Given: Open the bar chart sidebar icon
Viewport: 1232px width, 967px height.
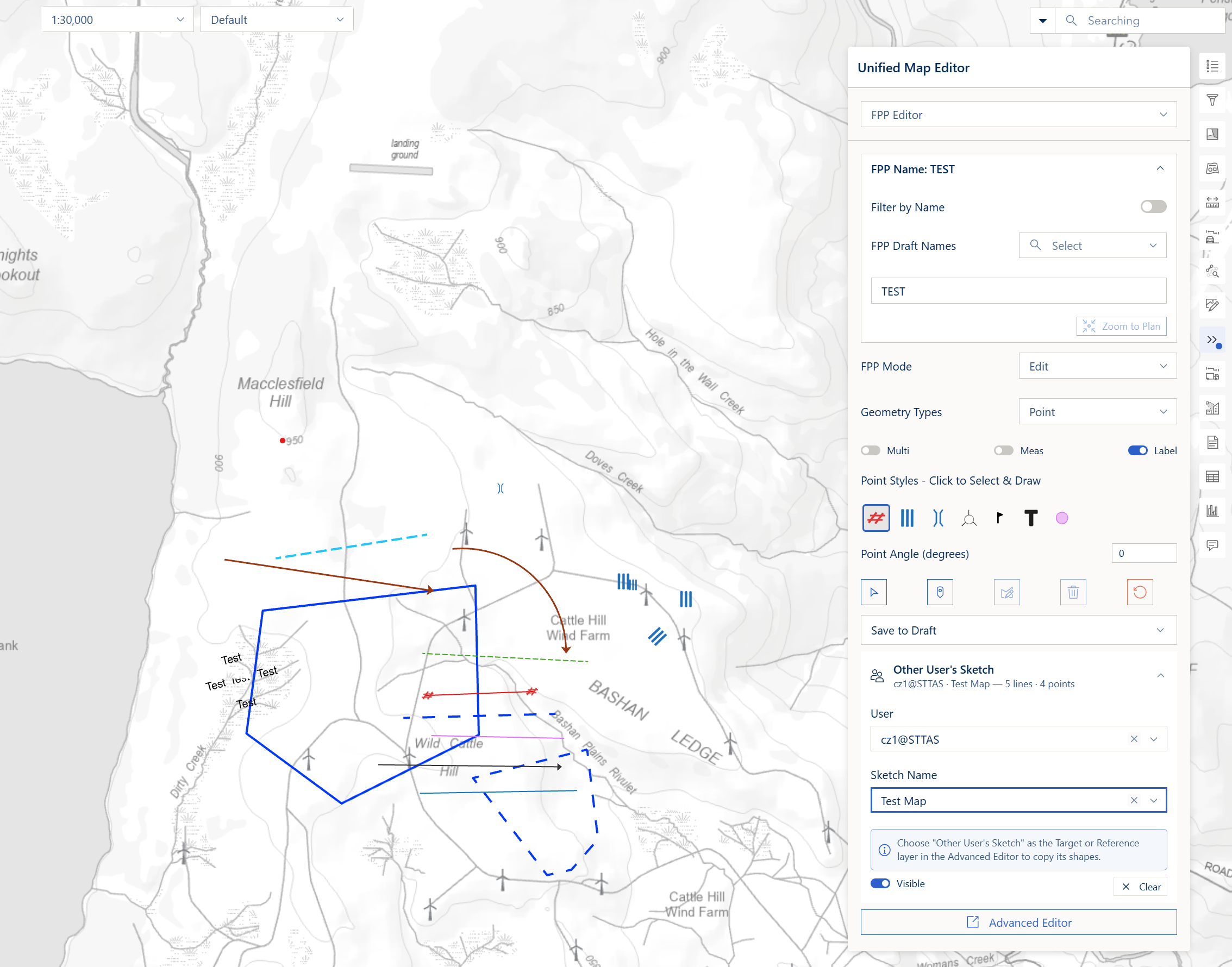Looking at the screenshot, I should [1212, 511].
